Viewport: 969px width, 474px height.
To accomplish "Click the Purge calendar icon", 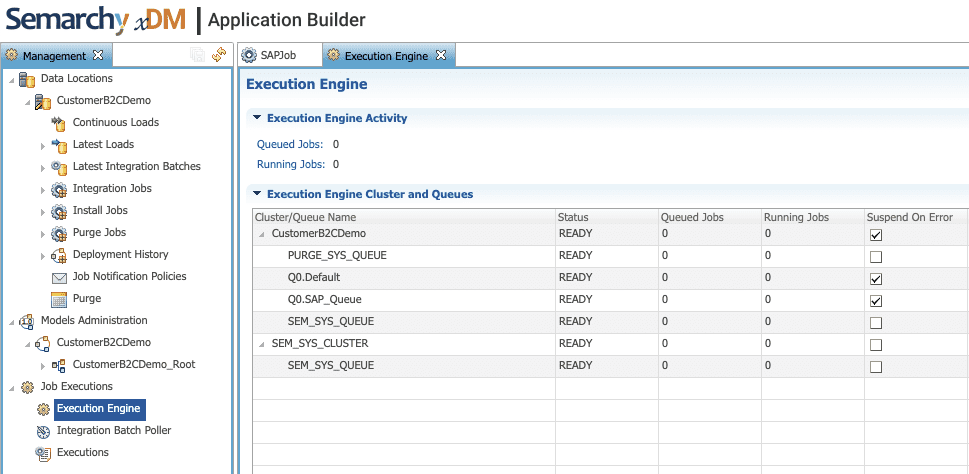I will point(59,299).
